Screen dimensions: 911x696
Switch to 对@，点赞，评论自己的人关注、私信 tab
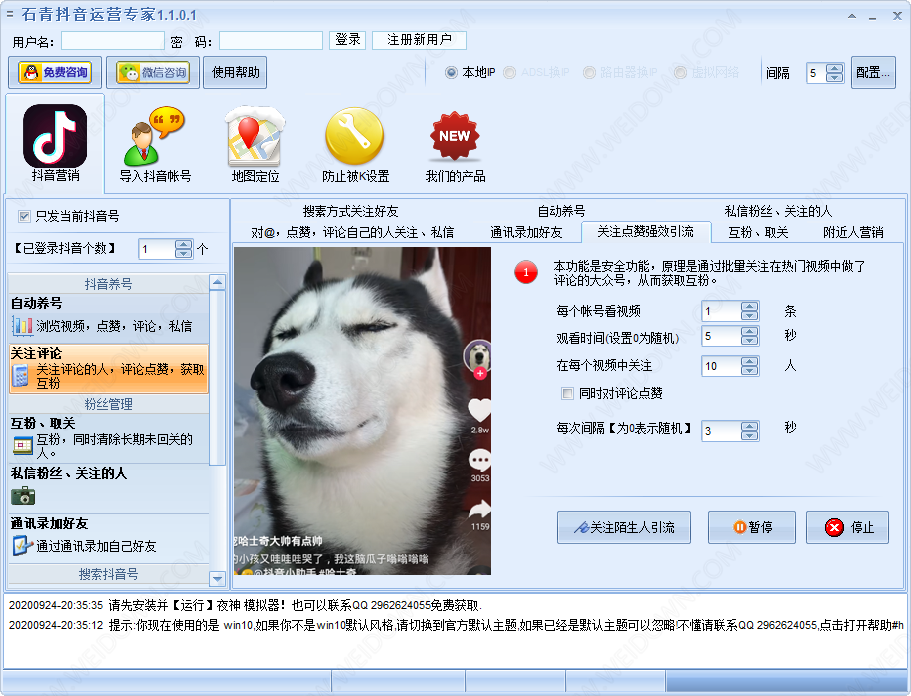point(352,232)
